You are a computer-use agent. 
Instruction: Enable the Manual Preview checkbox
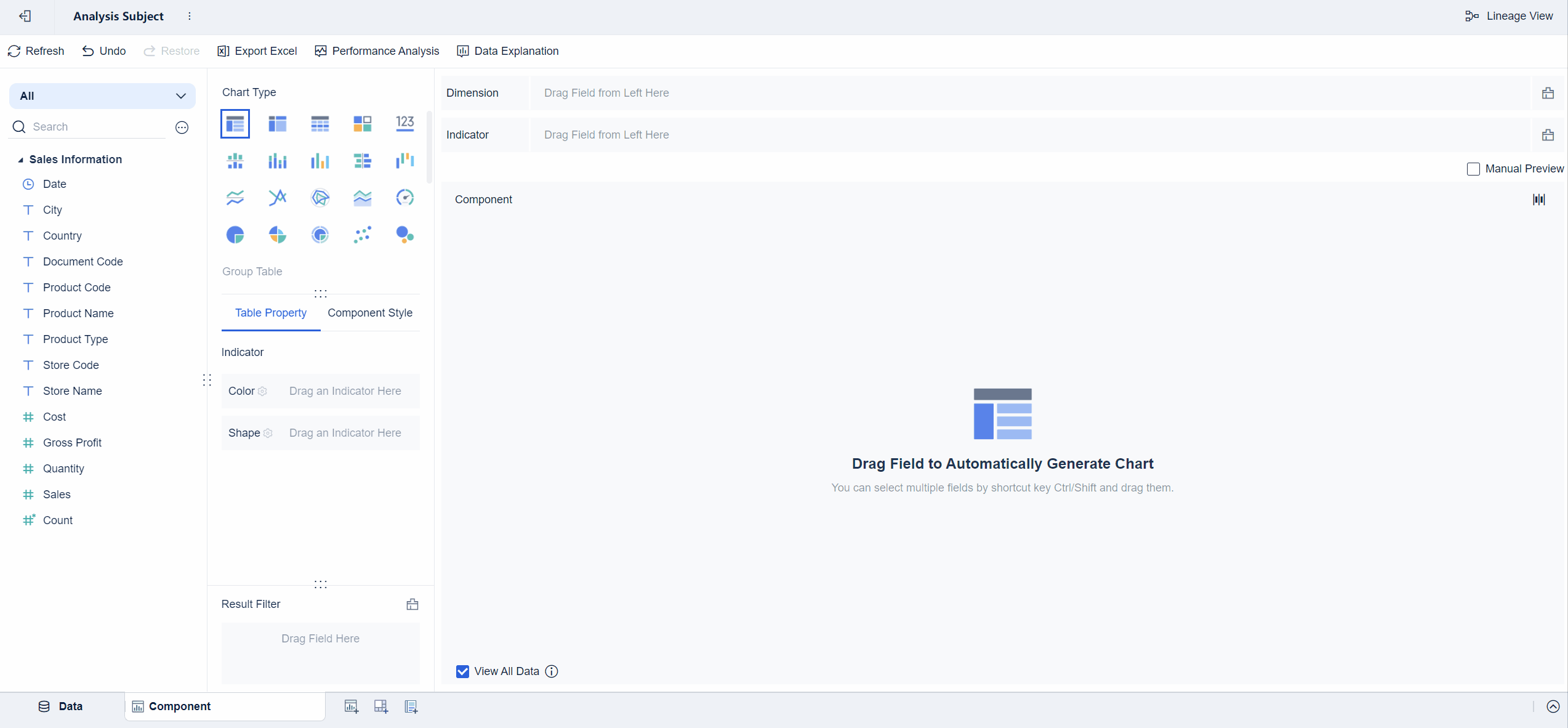click(x=1473, y=169)
